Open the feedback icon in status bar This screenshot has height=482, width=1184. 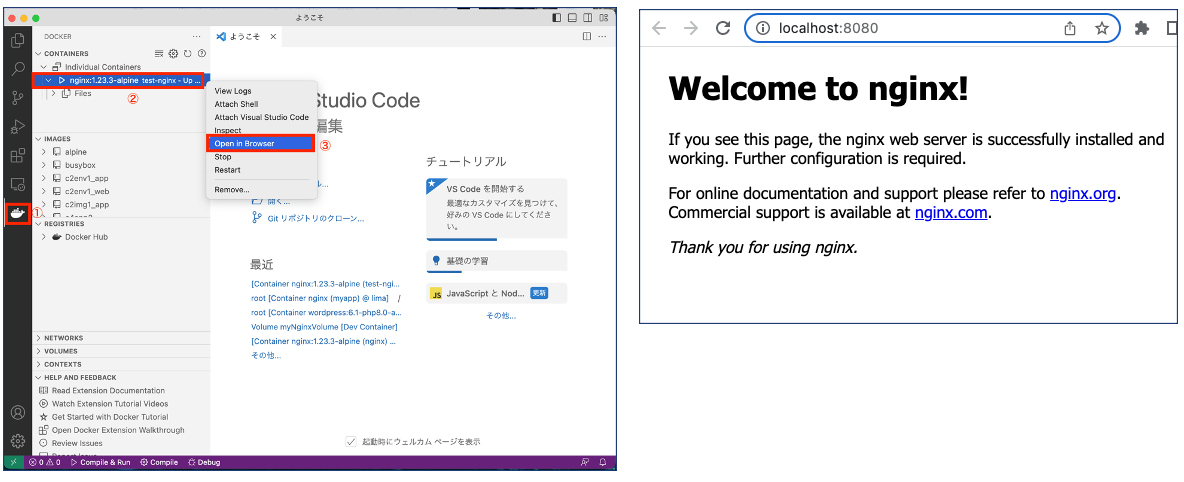(585, 462)
